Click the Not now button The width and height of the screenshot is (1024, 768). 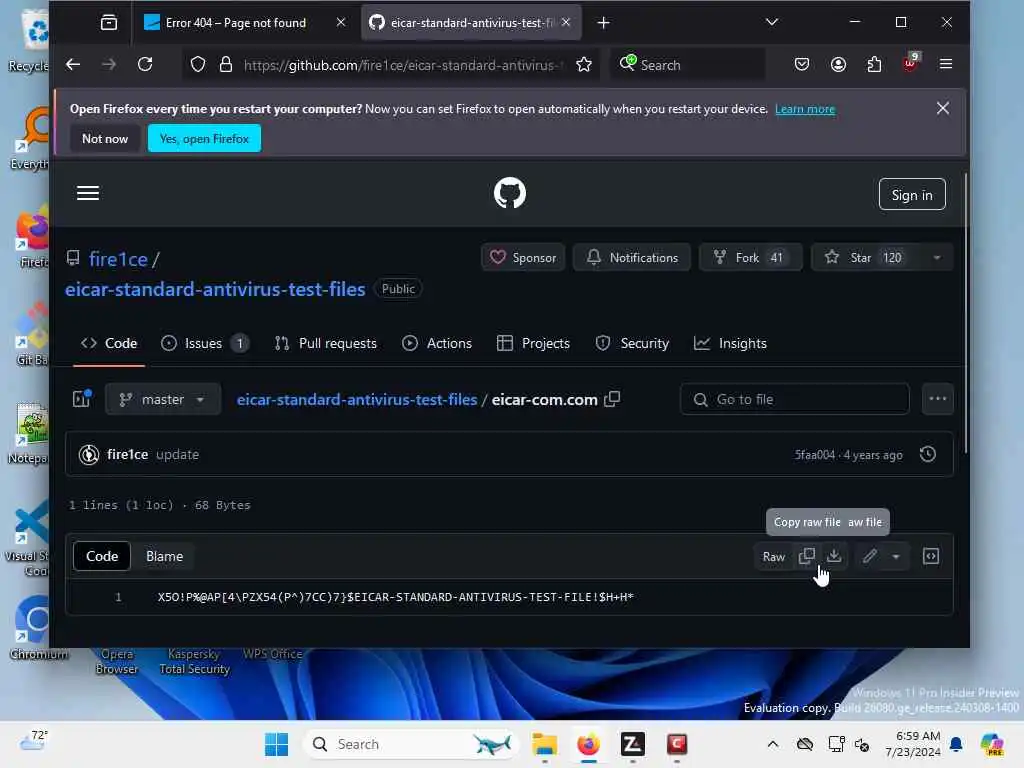tap(104, 138)
